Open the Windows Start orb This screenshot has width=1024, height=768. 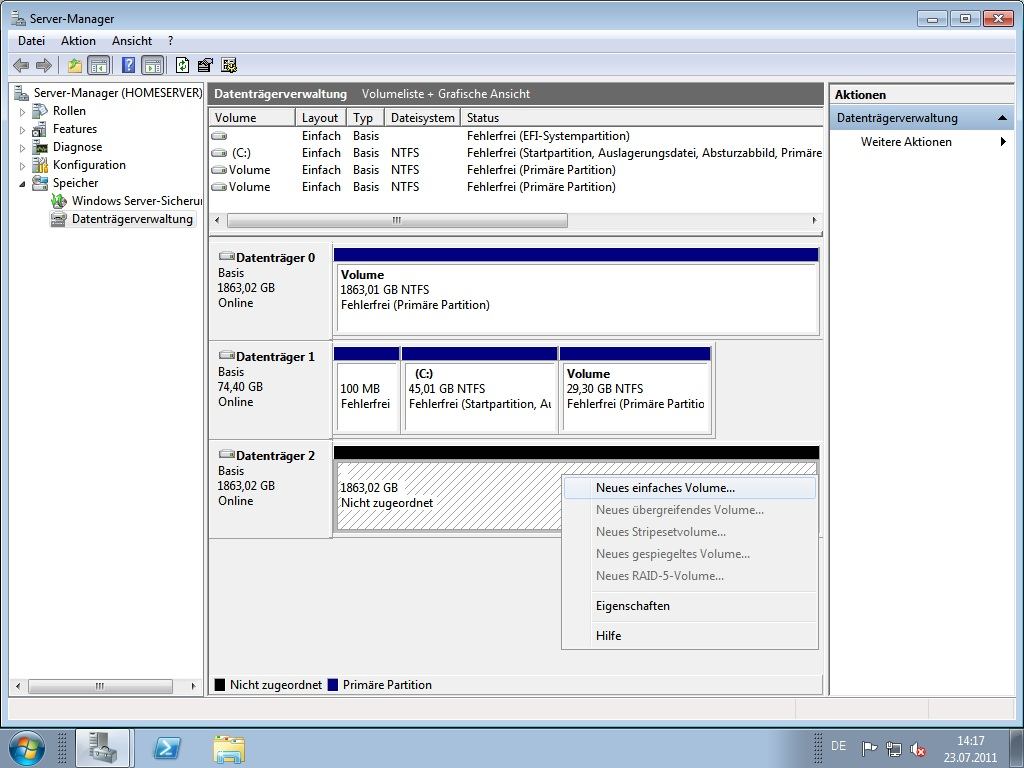pyautogui.click(x=27, y=748)
